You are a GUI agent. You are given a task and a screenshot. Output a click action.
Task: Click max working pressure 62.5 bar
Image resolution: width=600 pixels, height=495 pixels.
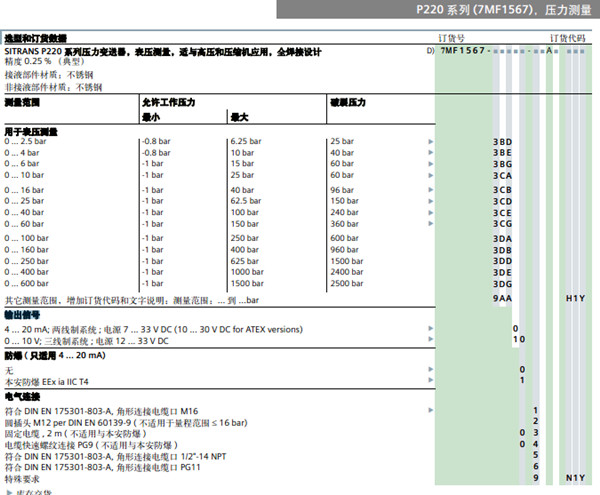[x=246, y=201]
